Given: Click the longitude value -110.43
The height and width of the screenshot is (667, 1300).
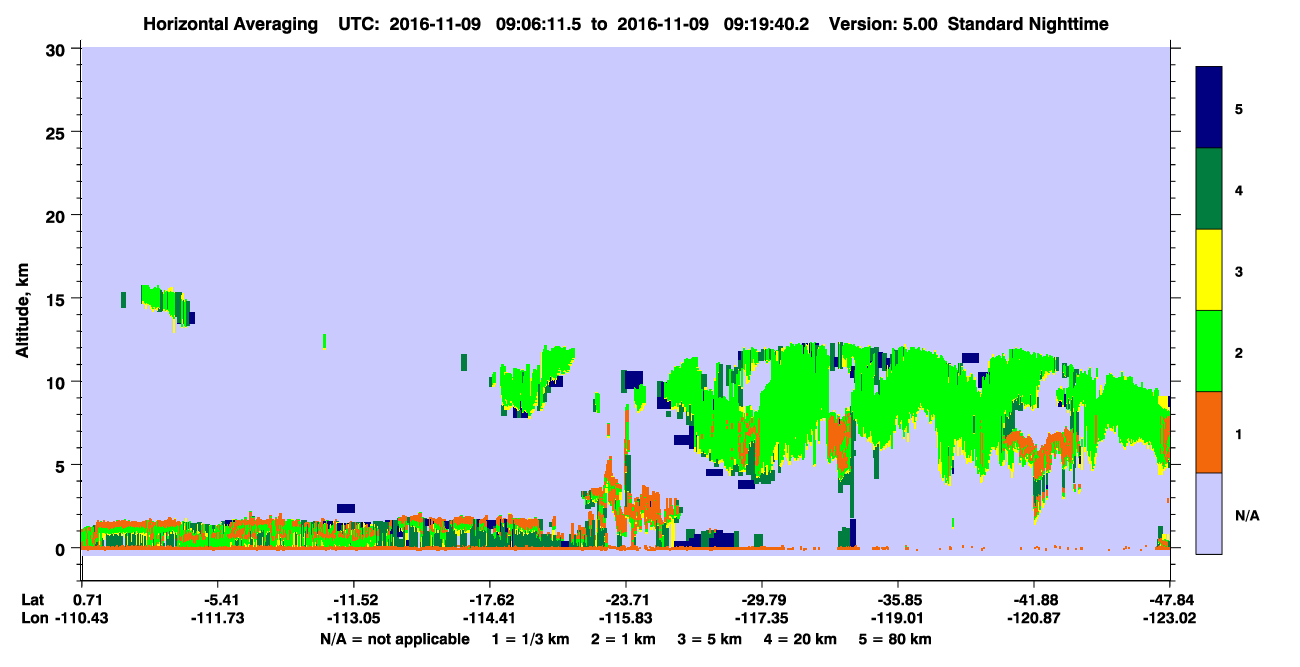Looking at the screenshot, I should (82, 618).
